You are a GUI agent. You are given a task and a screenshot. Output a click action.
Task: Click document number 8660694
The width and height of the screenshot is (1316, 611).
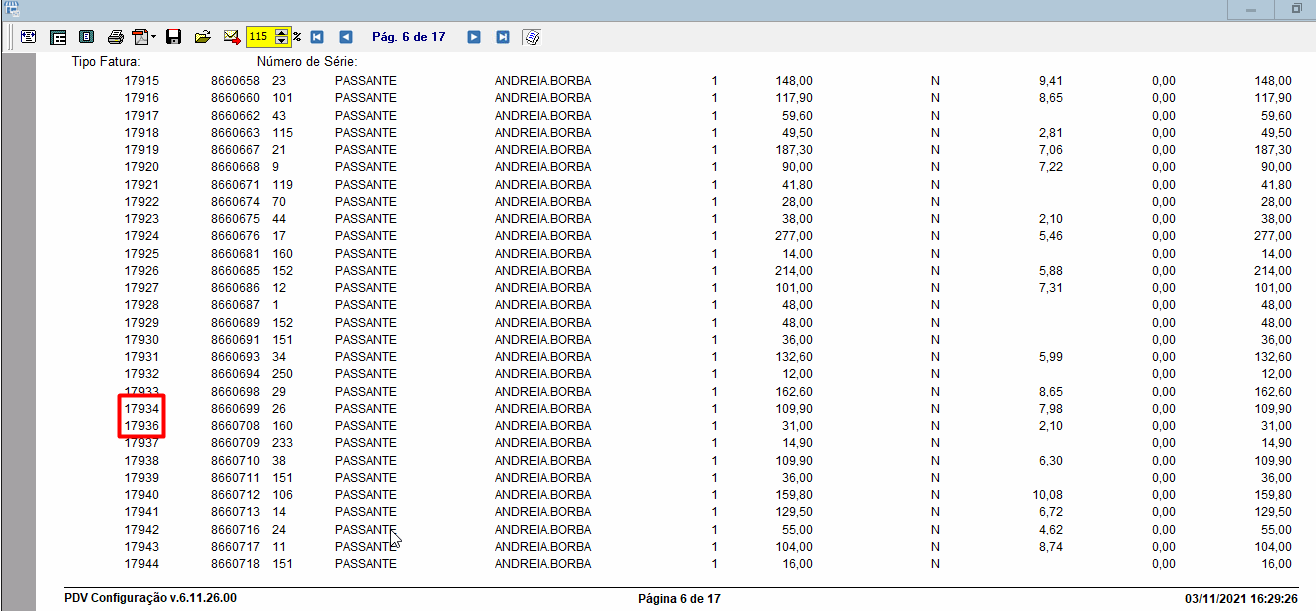(235, 374)
